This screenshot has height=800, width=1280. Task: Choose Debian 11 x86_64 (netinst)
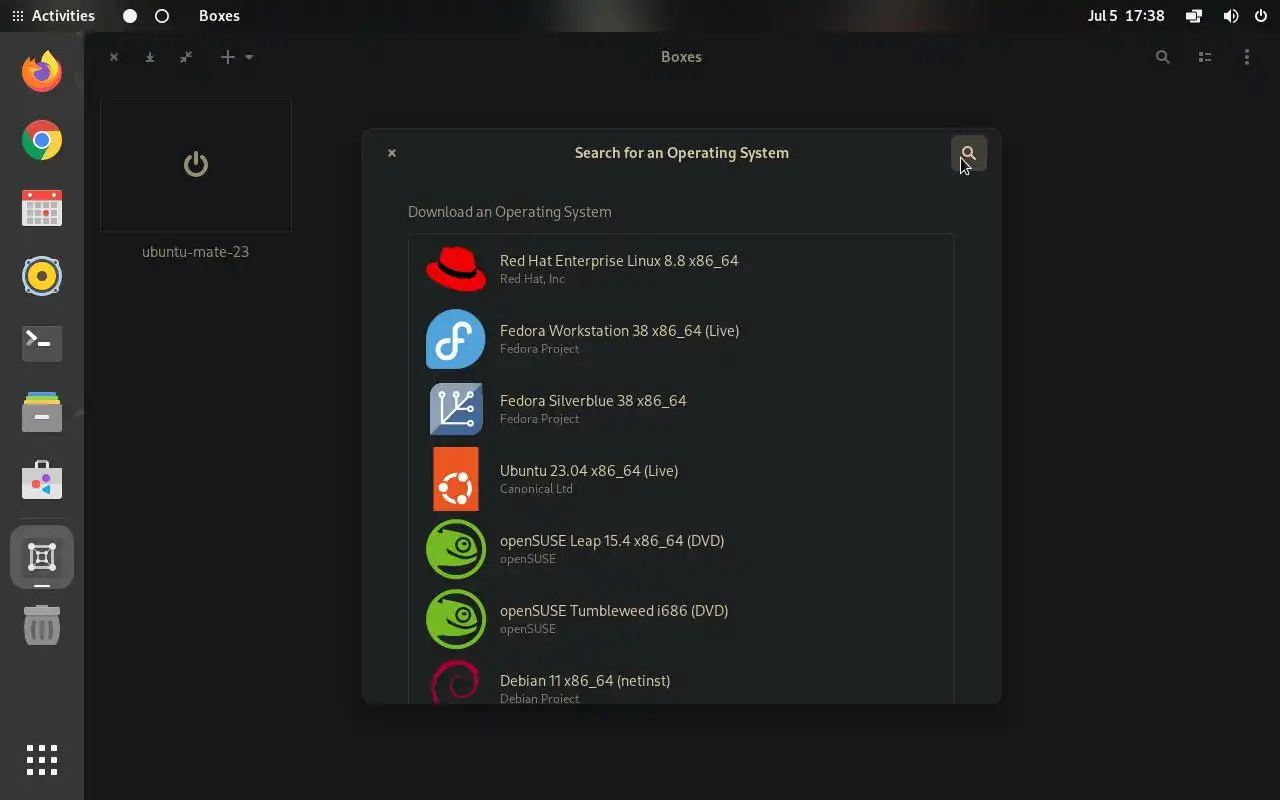[681, 680]
